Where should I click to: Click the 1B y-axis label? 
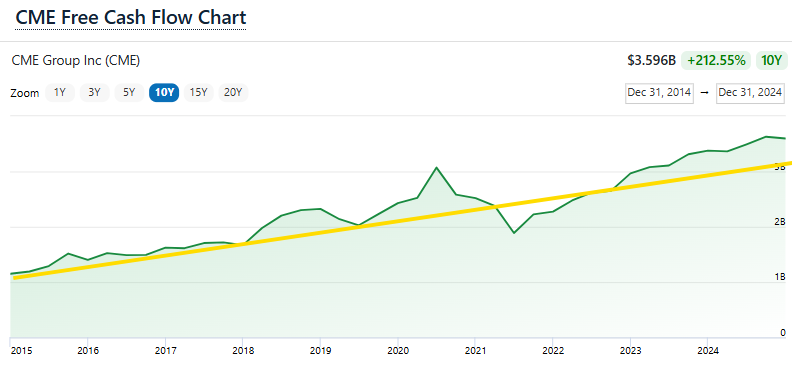[780, 277]
